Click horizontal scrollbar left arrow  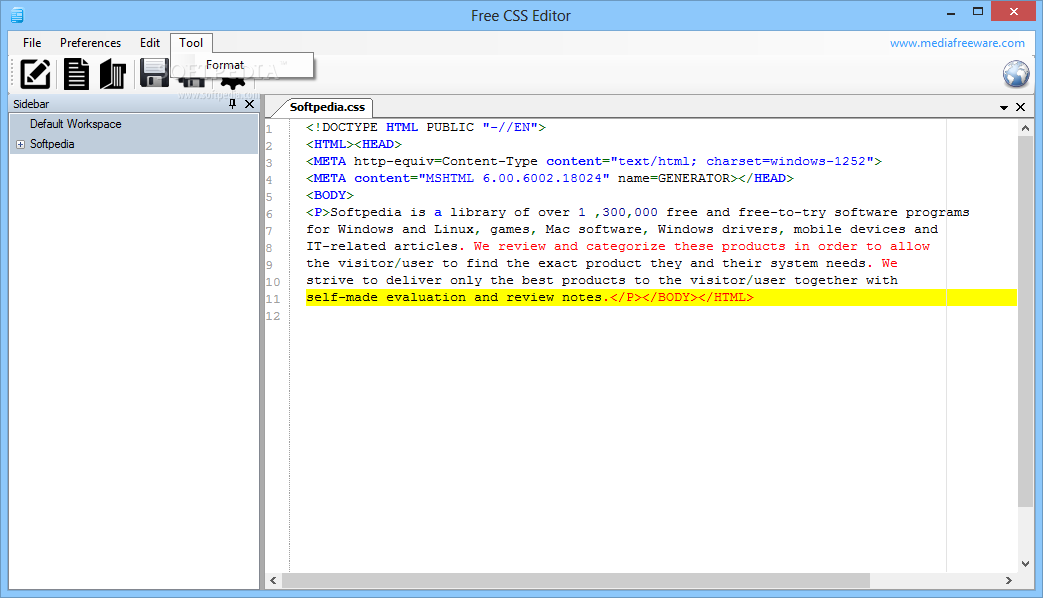coord(273,581)
